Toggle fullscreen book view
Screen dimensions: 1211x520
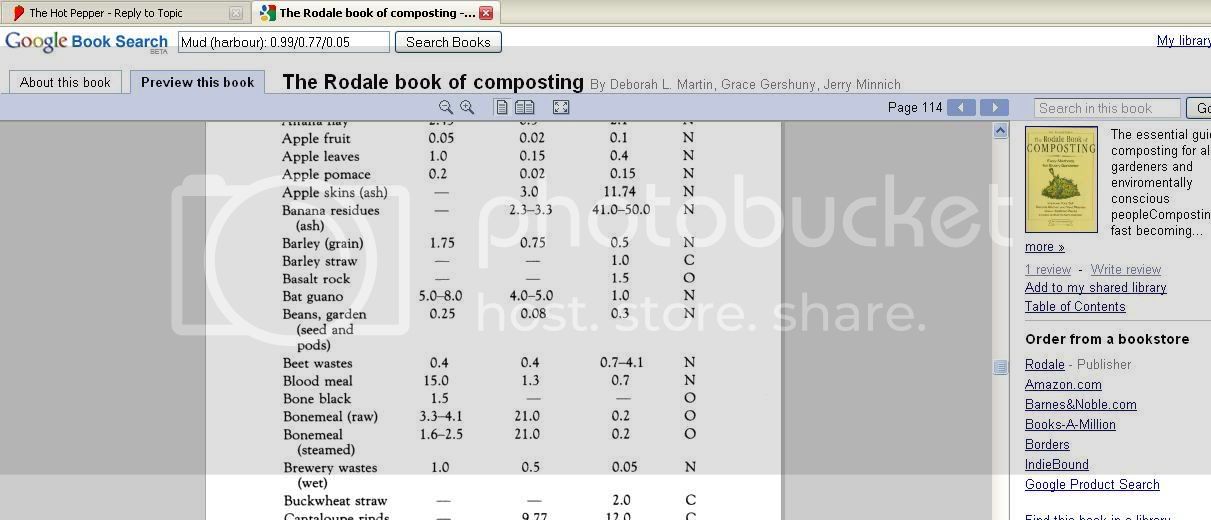(x=561, y=108)
